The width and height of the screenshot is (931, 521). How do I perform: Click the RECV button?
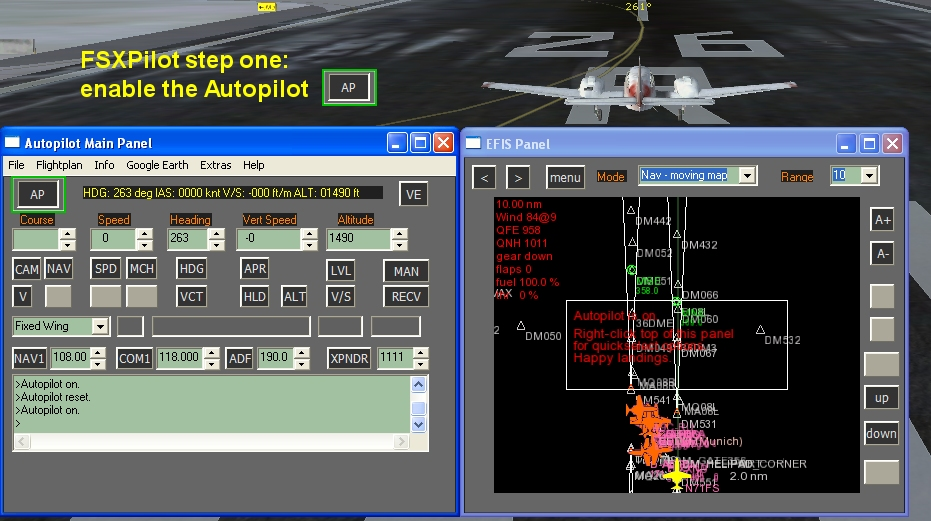pyautogui.click(x=406, y=296)
